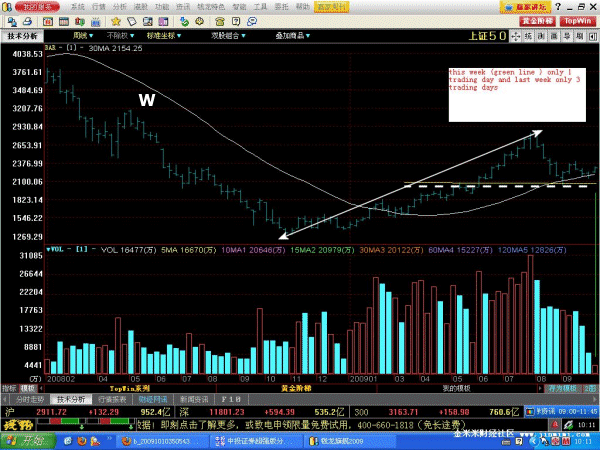This screenshot has height=450, width=600.
Task: Click the question mark document toolbar icon
Action: [236, 21]
